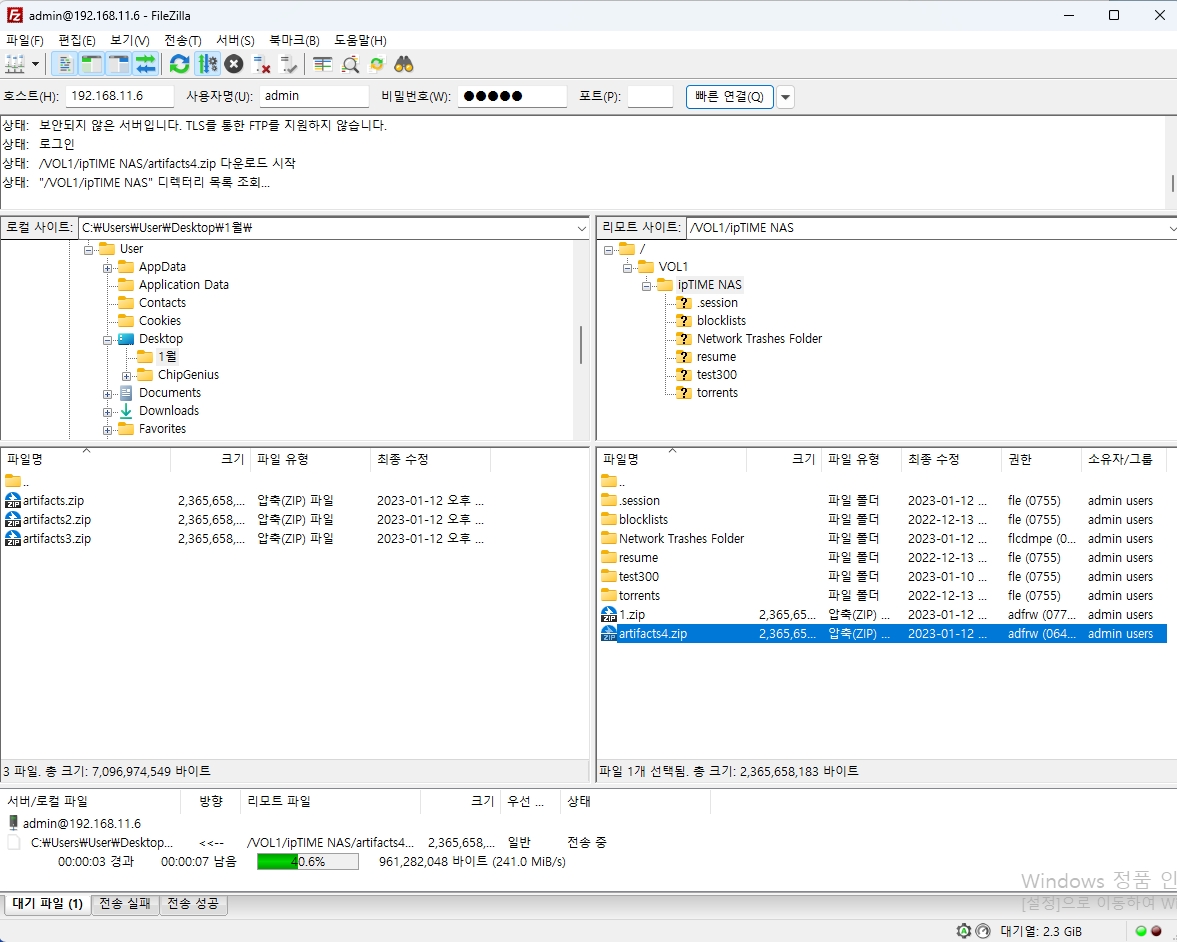
Task: Collapse the Desktop folder node
Action: click(107, 340)
